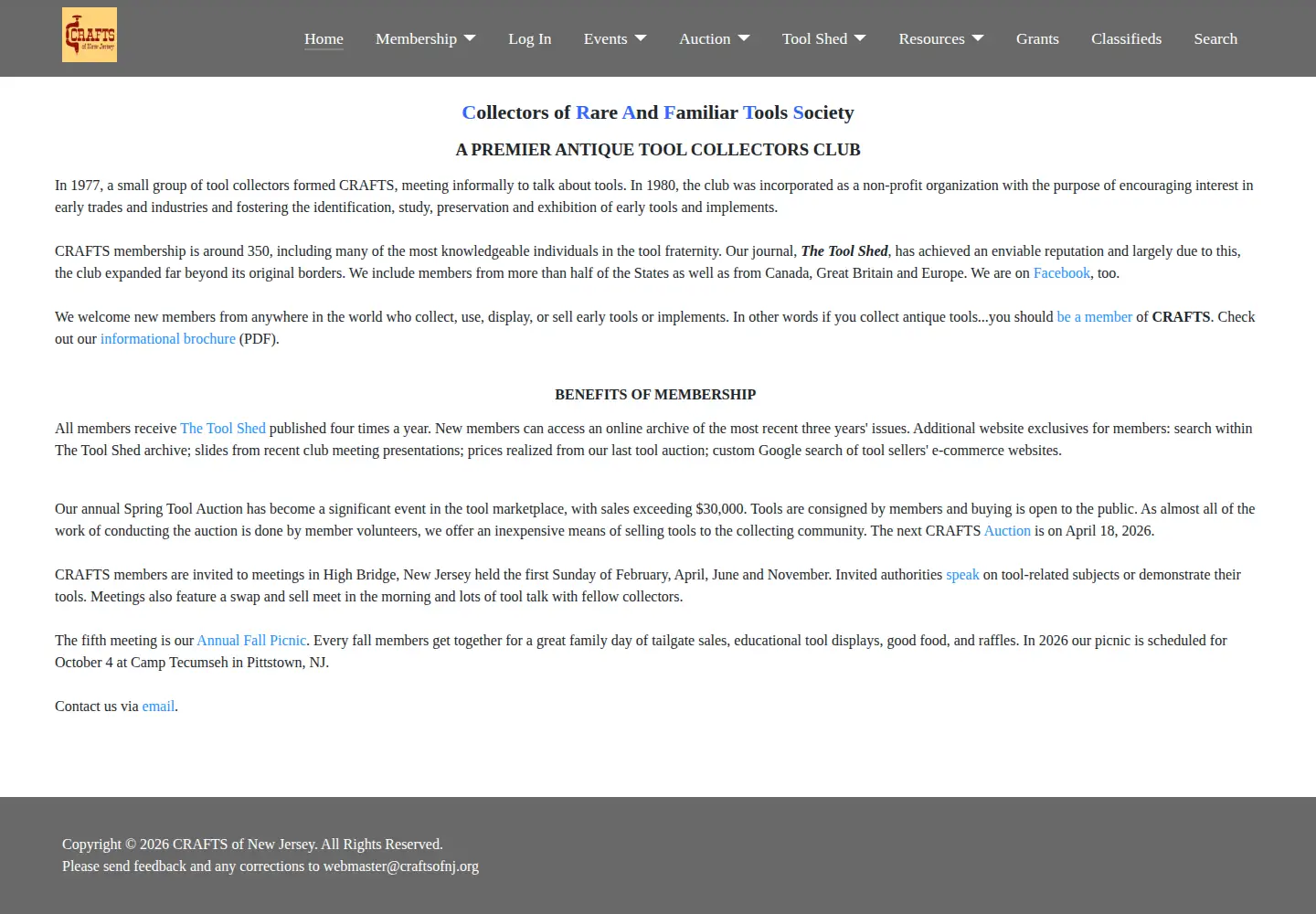Screen dimensions: 1316x914
Task: Open the Grants page
Action: click(x=1037, y=38)
